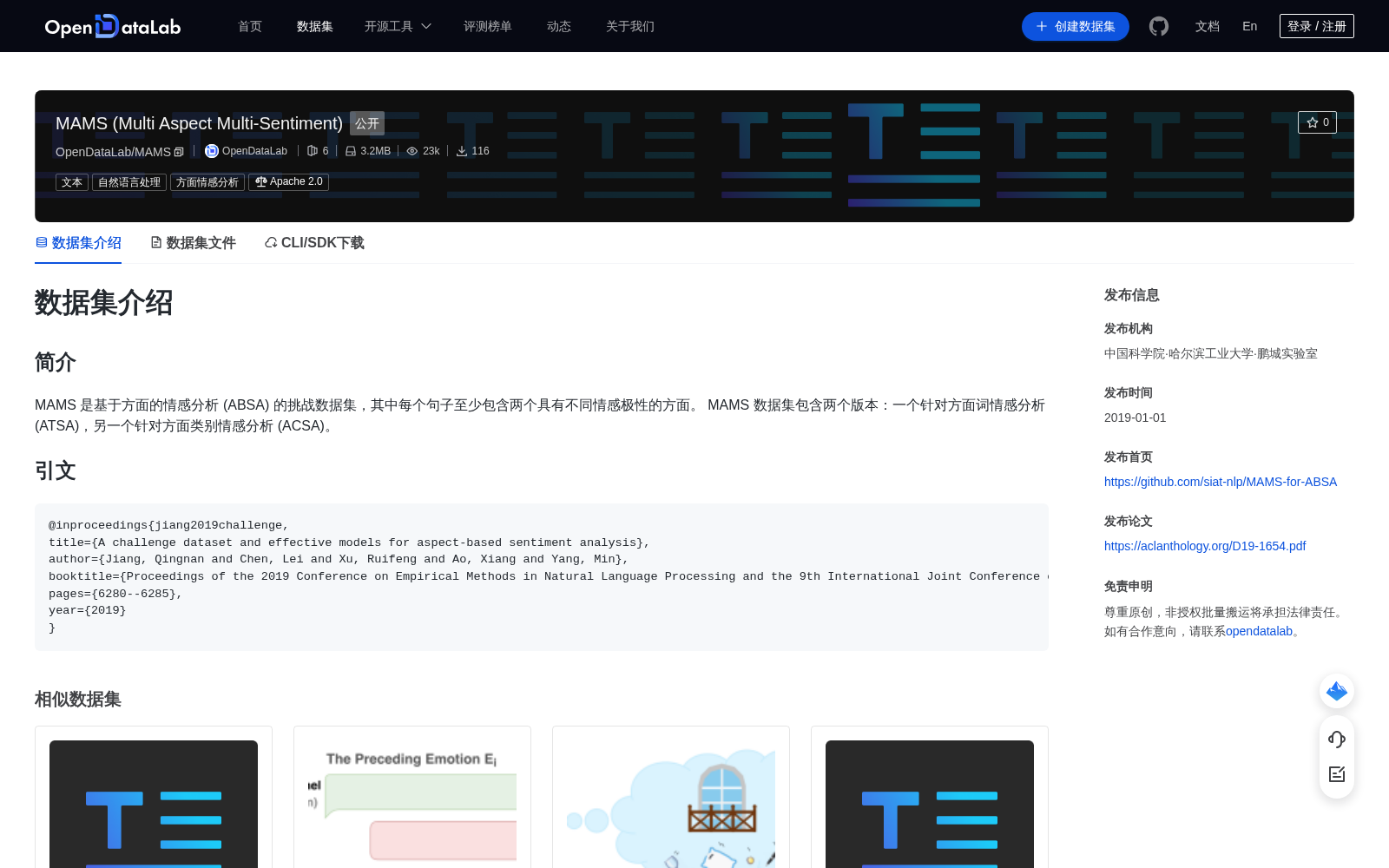Switch to the 数据集文件 tab
Viewport: 1389px width, 868px height.
coord(193,243)
